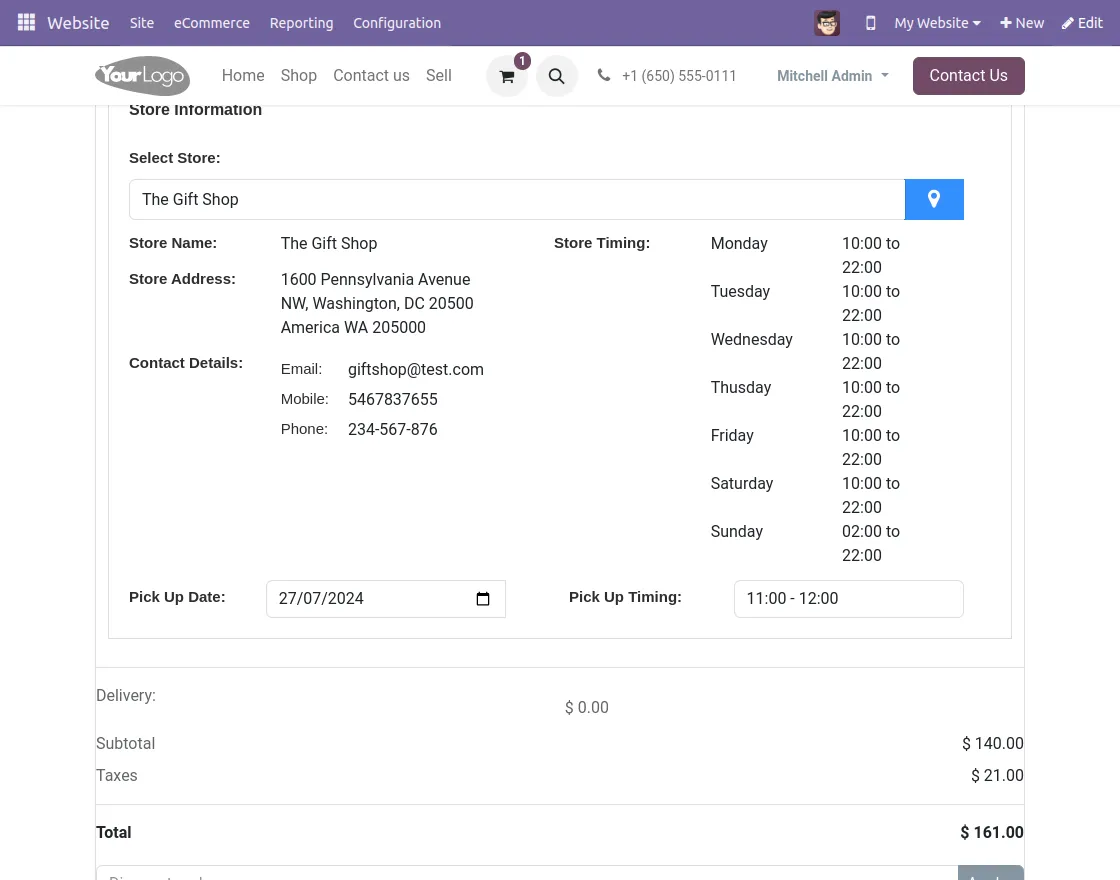Open the Pick Up Timing selector
Image resolution: width=1120 pixels, height=880 pixels.
pyautogui.click(x=848, y=599)
